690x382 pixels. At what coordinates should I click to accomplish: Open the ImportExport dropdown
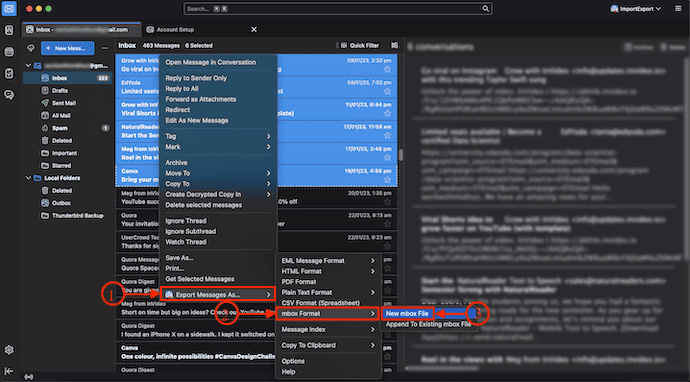pos(637,8)
